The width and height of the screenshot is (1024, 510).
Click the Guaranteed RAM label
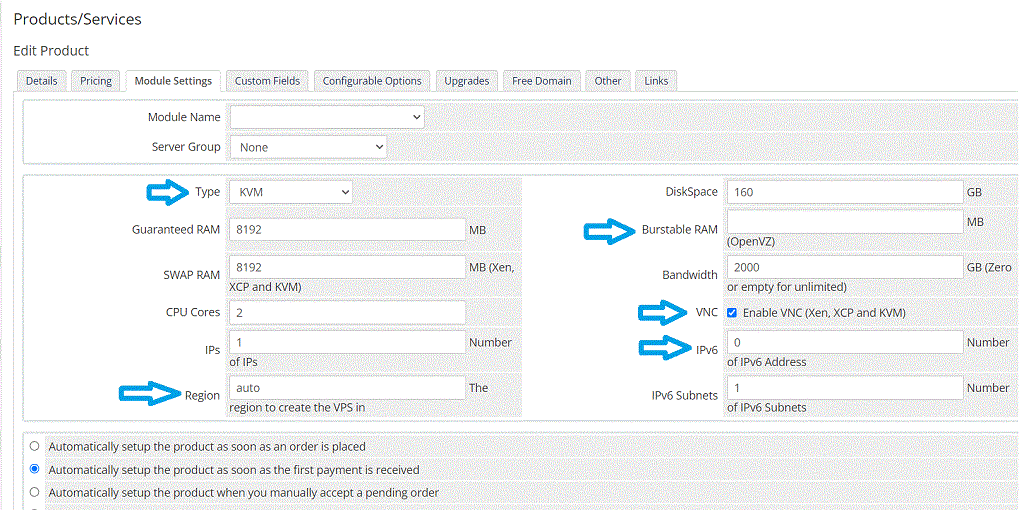click(x=176, y=230)
